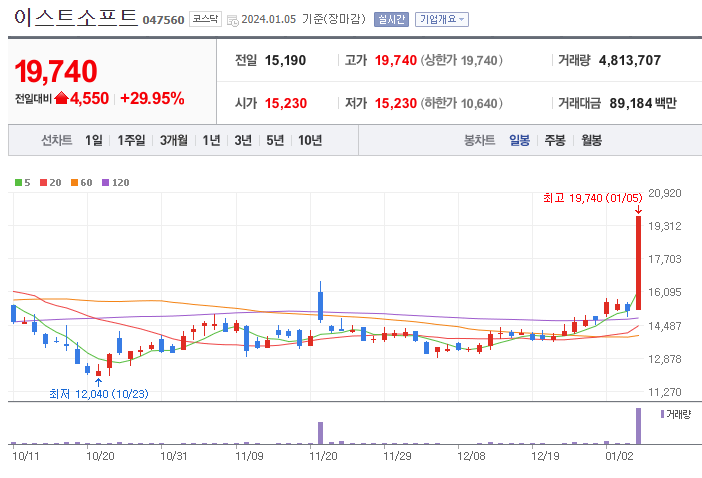This screenshot has height=478, width=702.
Task: Click the current price 19,740
Action: (x=56, y=71)
